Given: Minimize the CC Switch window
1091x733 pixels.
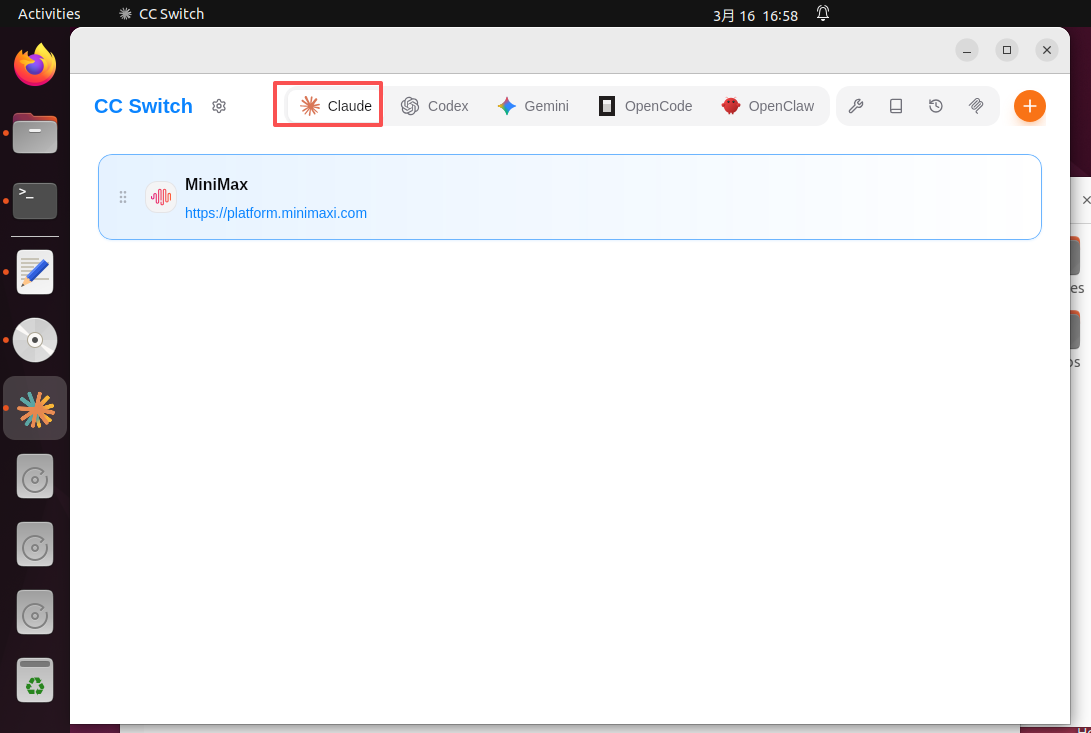Looking at the screenshot, I should click(x=967, y=50).
